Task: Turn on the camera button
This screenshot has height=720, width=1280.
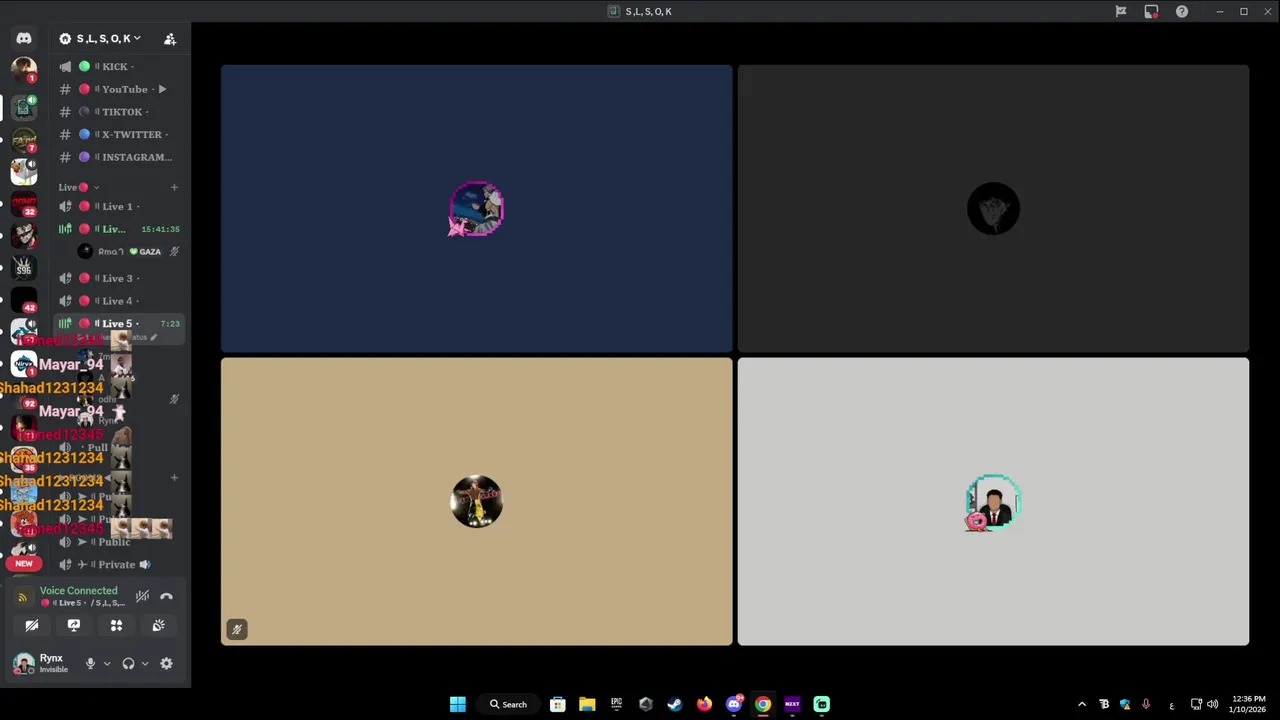Action: (32, 625)
